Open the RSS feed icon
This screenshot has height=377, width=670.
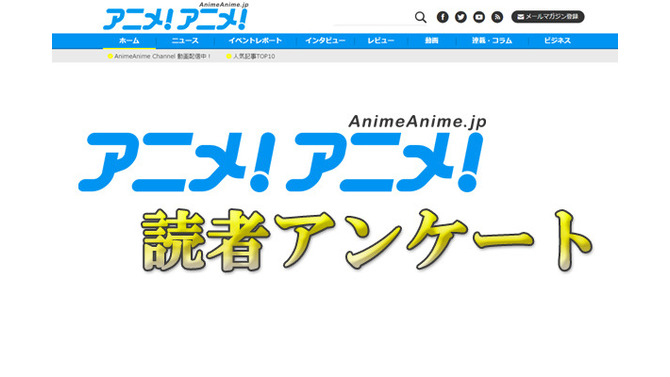point(497,17)
